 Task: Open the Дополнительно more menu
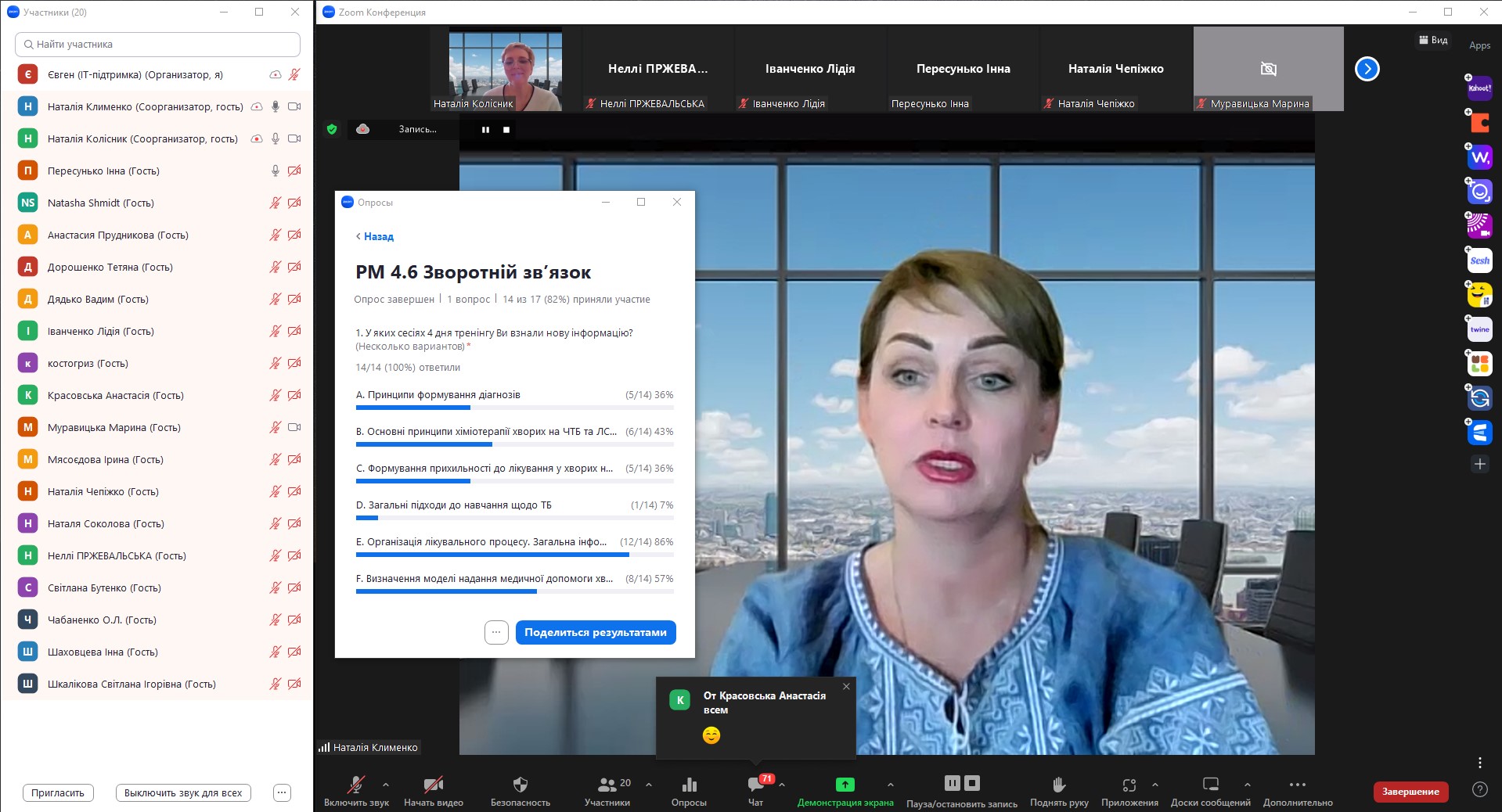point(1297,785)
